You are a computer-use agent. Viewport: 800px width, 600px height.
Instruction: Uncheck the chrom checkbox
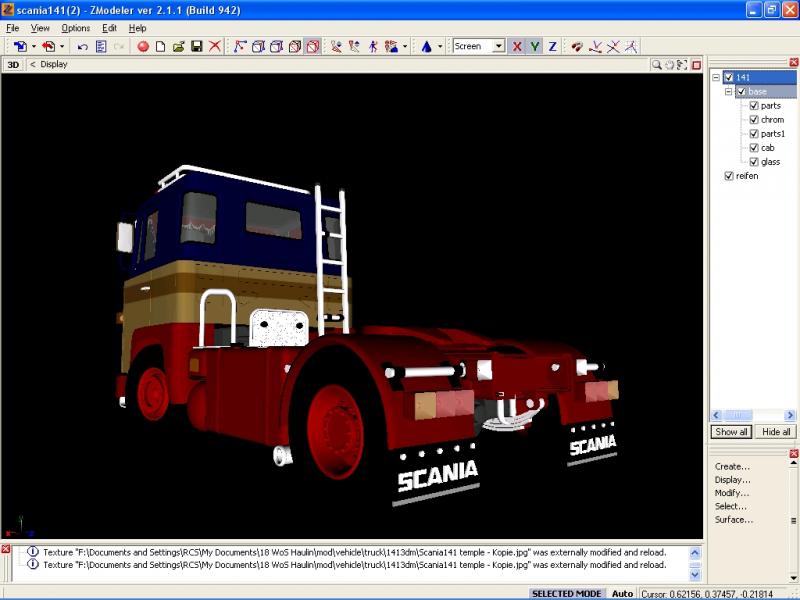pyautogui.click(x=754, y=120)
